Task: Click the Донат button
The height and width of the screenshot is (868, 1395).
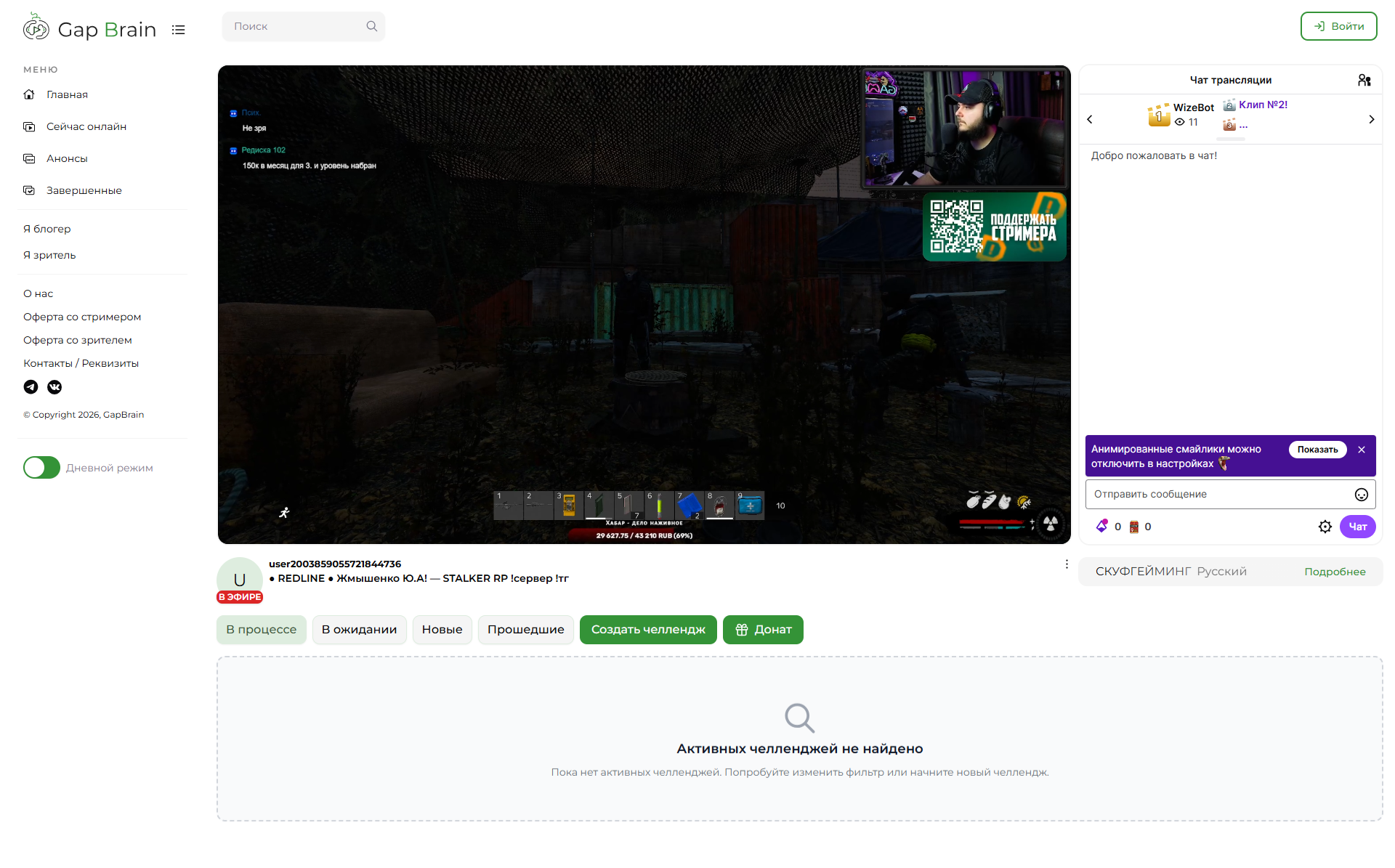Action: coord(763,630)
